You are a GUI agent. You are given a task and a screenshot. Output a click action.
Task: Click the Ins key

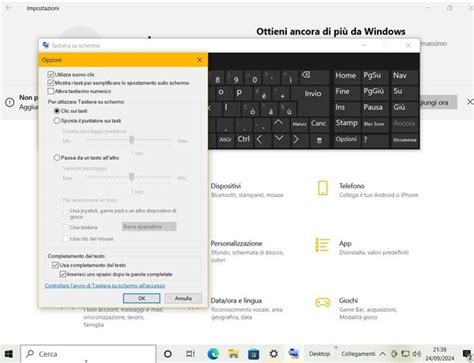(x=340, y=107)
